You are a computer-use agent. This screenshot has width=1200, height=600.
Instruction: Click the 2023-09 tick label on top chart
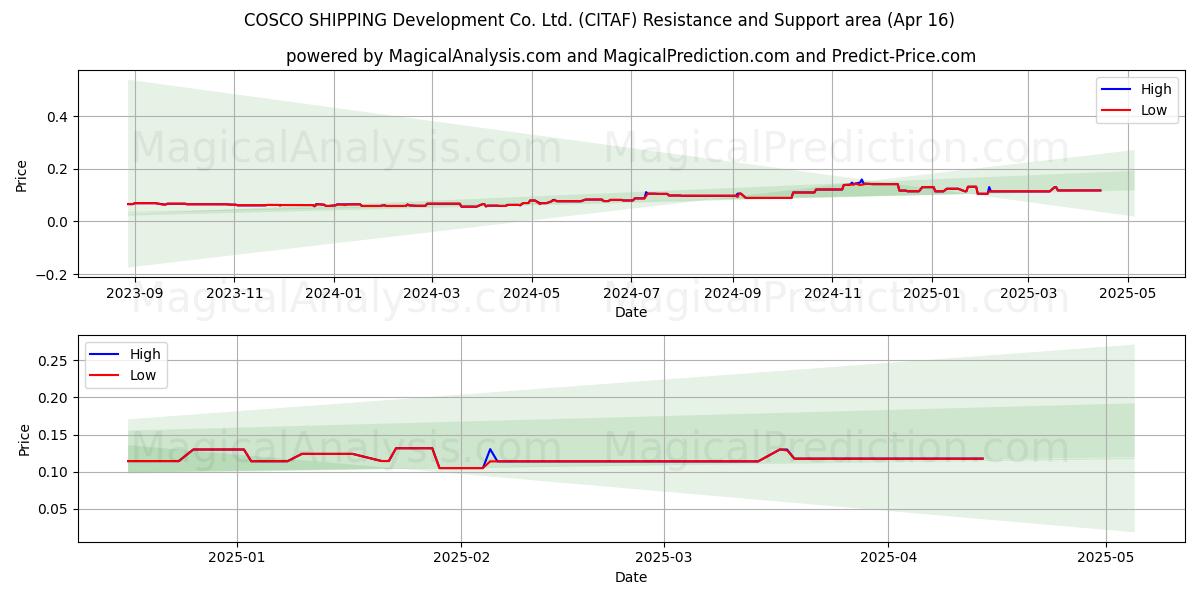click(x=134, y=293)
